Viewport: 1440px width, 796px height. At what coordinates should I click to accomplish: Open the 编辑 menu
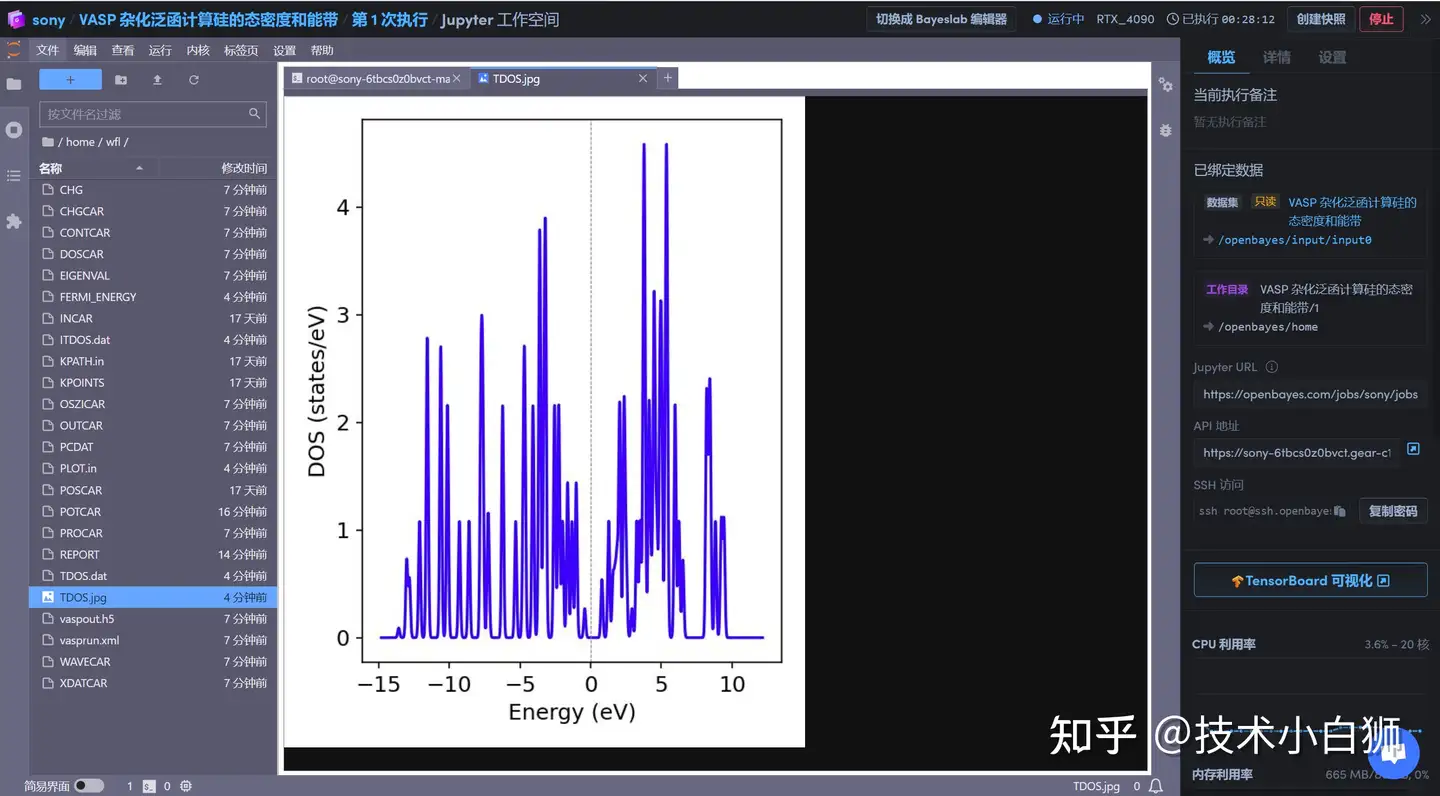[x=85, y=50]
